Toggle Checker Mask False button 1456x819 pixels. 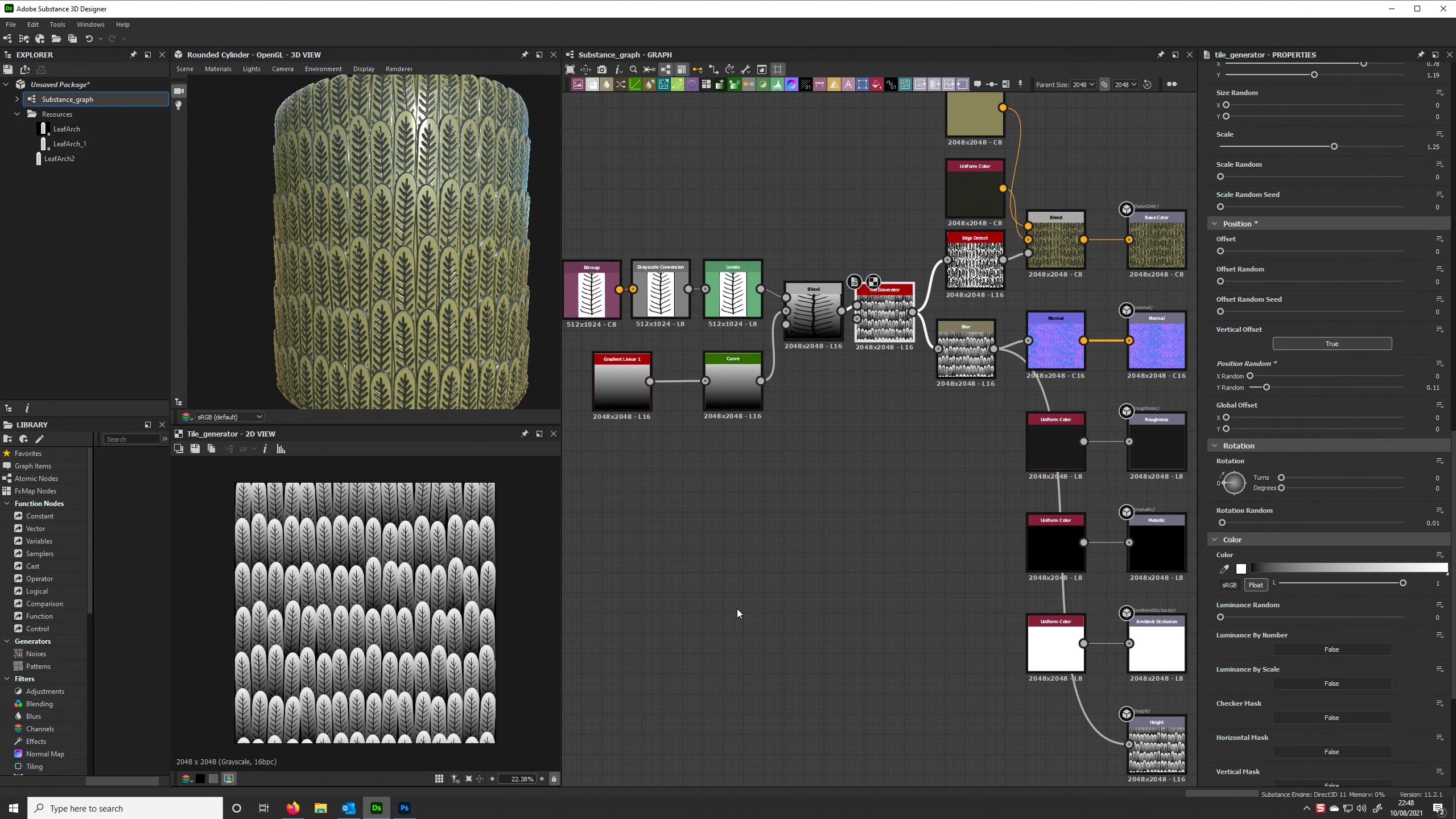[1331, 718]
